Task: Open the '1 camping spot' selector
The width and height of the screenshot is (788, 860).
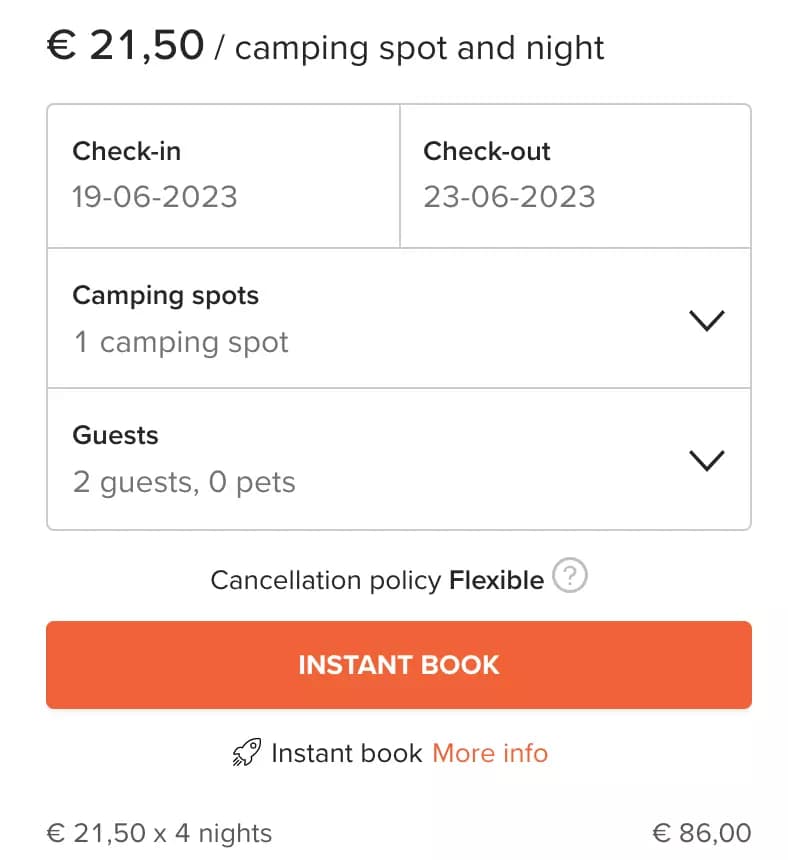Action: 181,342
